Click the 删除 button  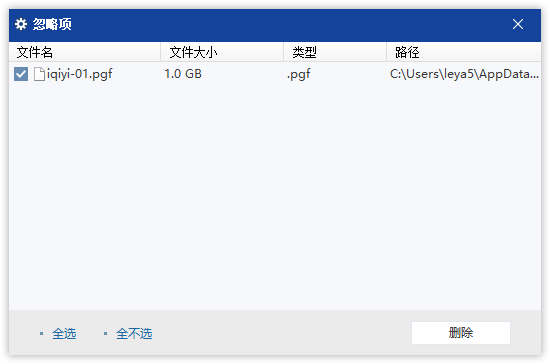(461, 333)
